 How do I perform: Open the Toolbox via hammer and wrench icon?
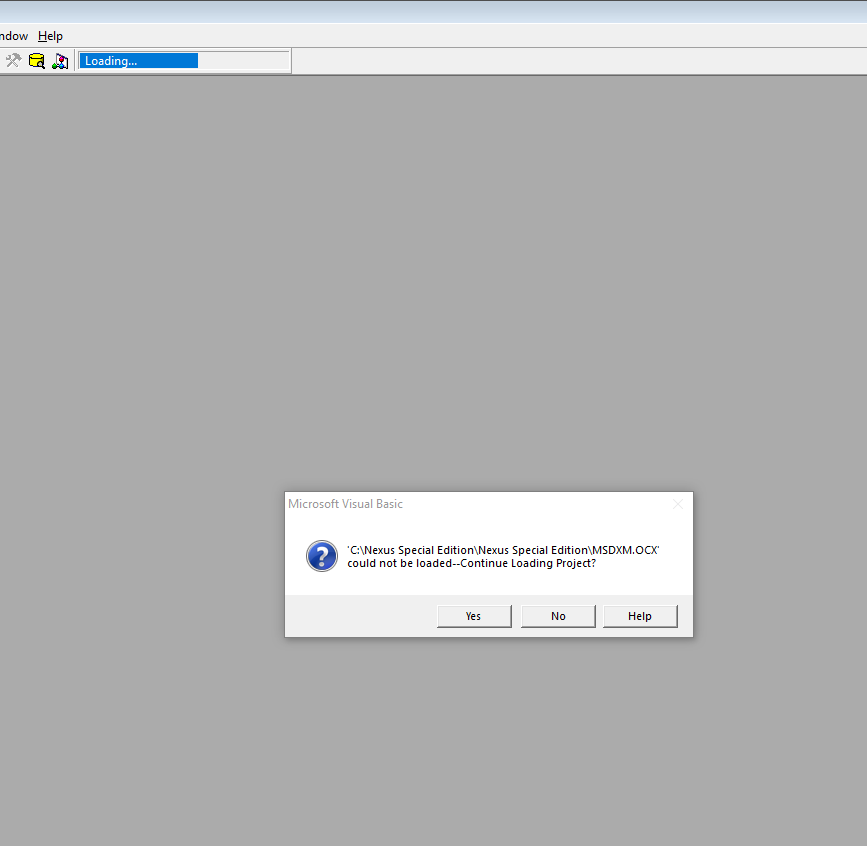pos(13,61)
